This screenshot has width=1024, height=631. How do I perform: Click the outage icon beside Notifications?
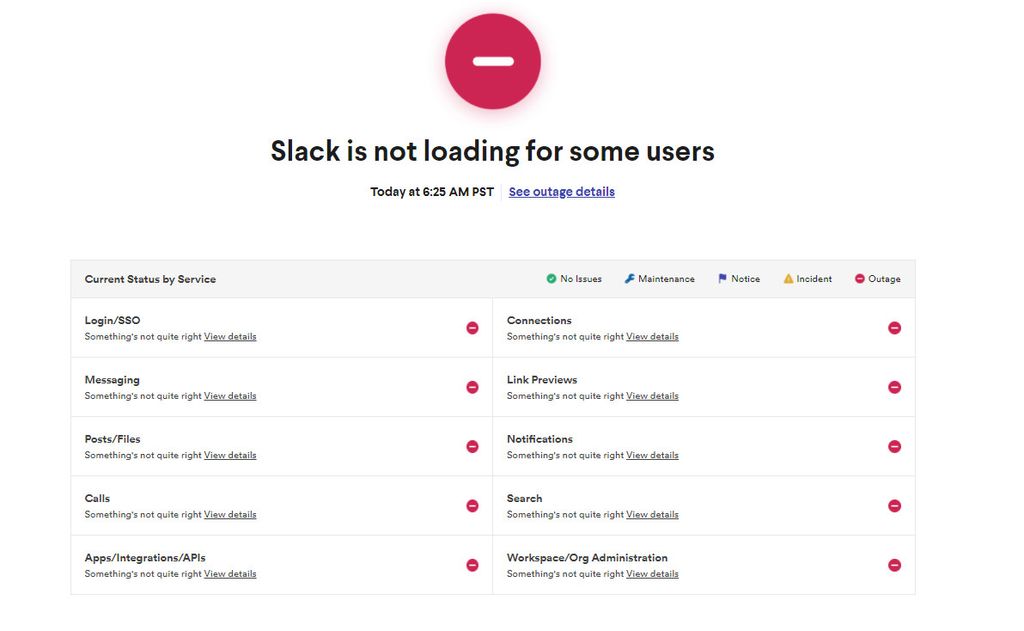[894, 446]
